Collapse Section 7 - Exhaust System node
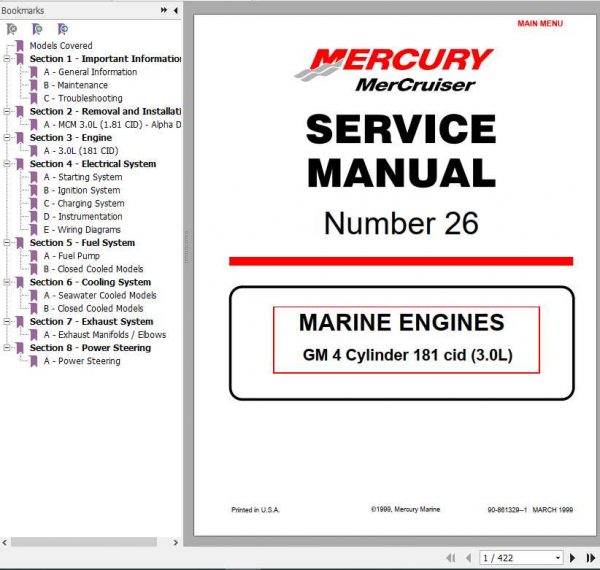Viewport: 600px width, 570px height. [x=7, y=322]
